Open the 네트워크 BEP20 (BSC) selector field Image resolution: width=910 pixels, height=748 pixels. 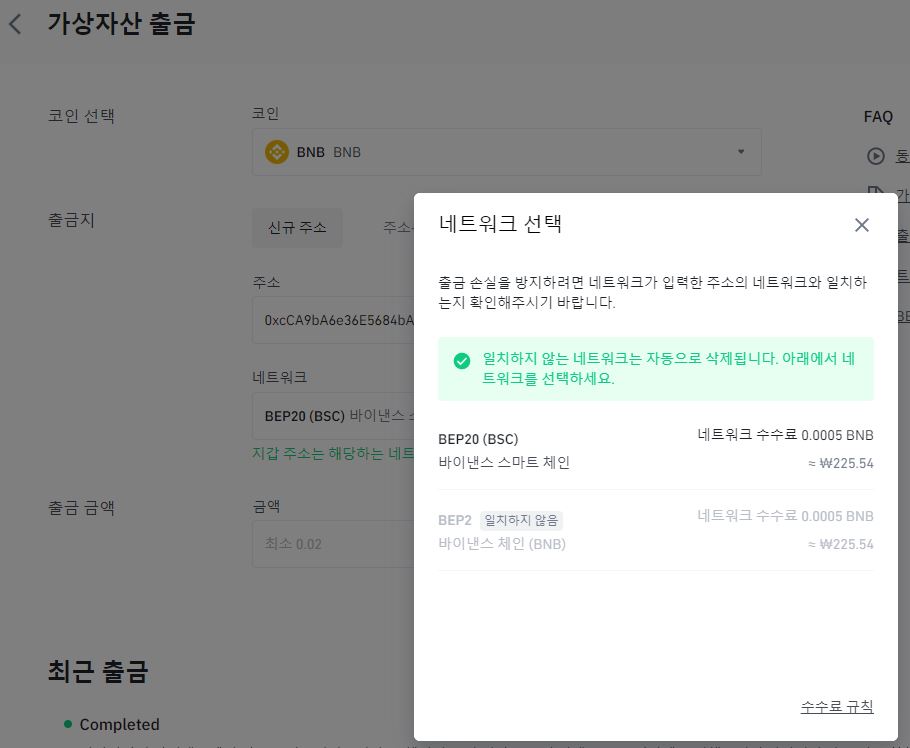pos(333,416)
